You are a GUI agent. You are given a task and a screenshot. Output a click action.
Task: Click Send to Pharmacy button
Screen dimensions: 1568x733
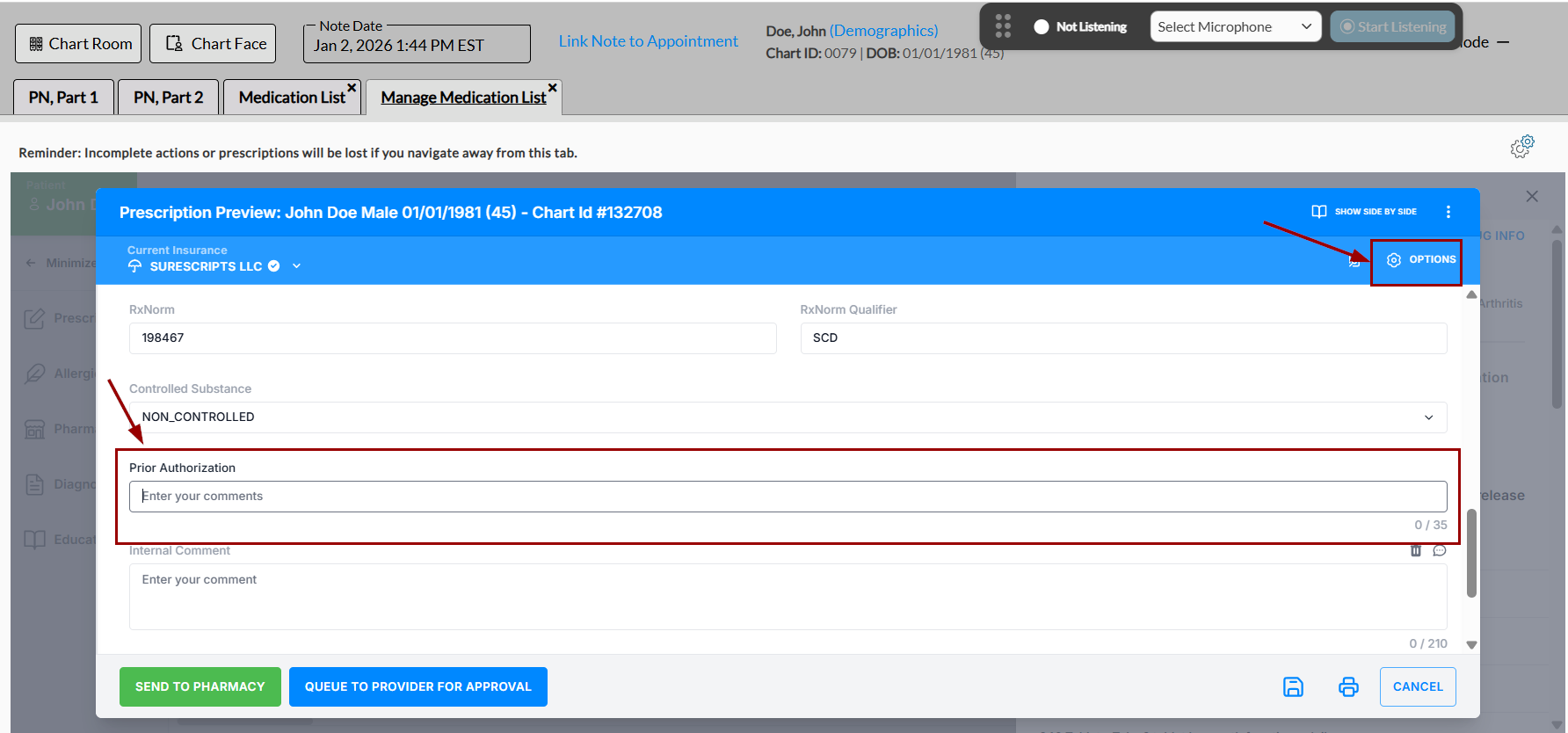200,686
